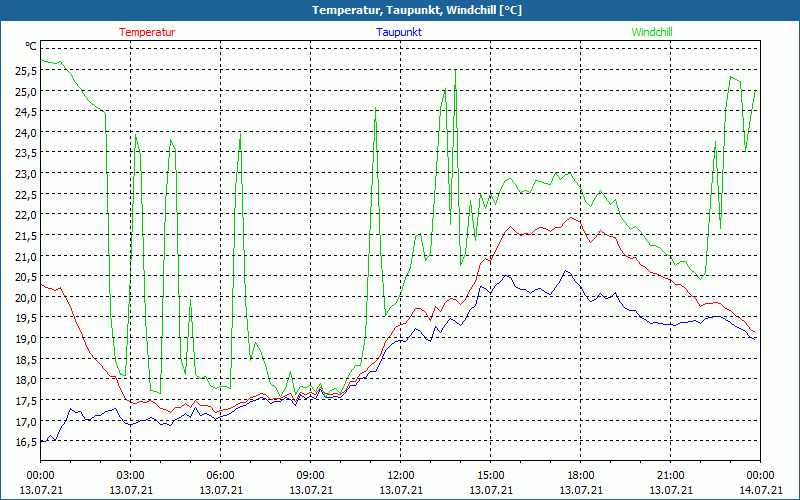Click the green Windchill legend label
This screenshot has height=500, width=800.
click(x=652, y=32)
